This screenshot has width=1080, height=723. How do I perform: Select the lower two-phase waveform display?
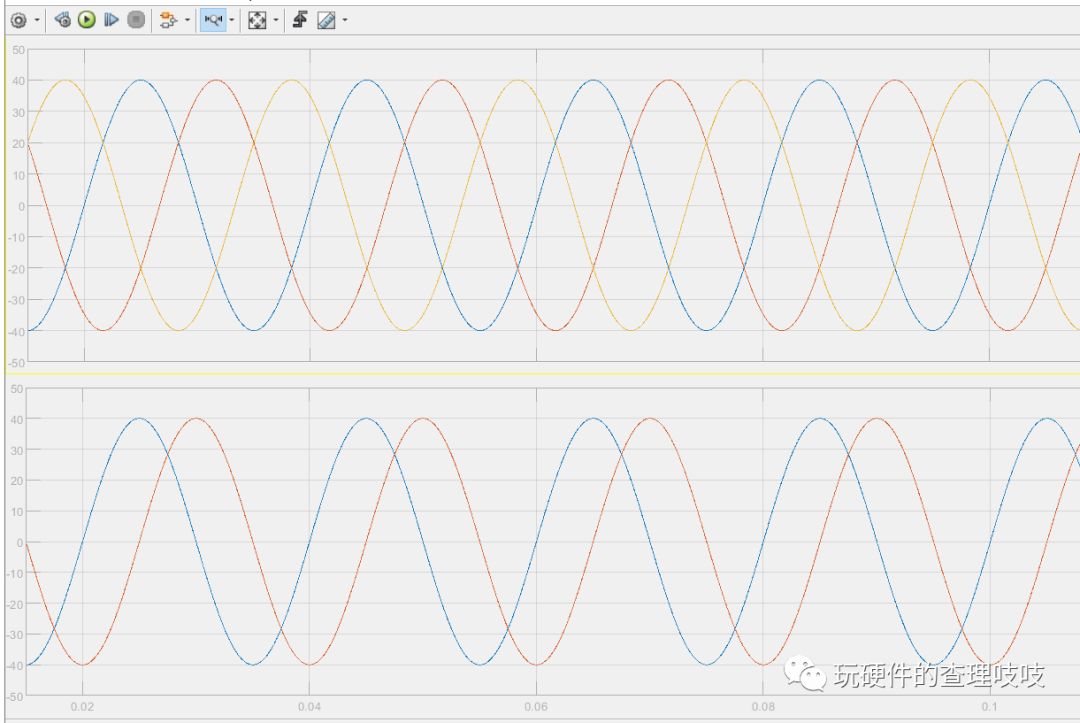[554, 542]
